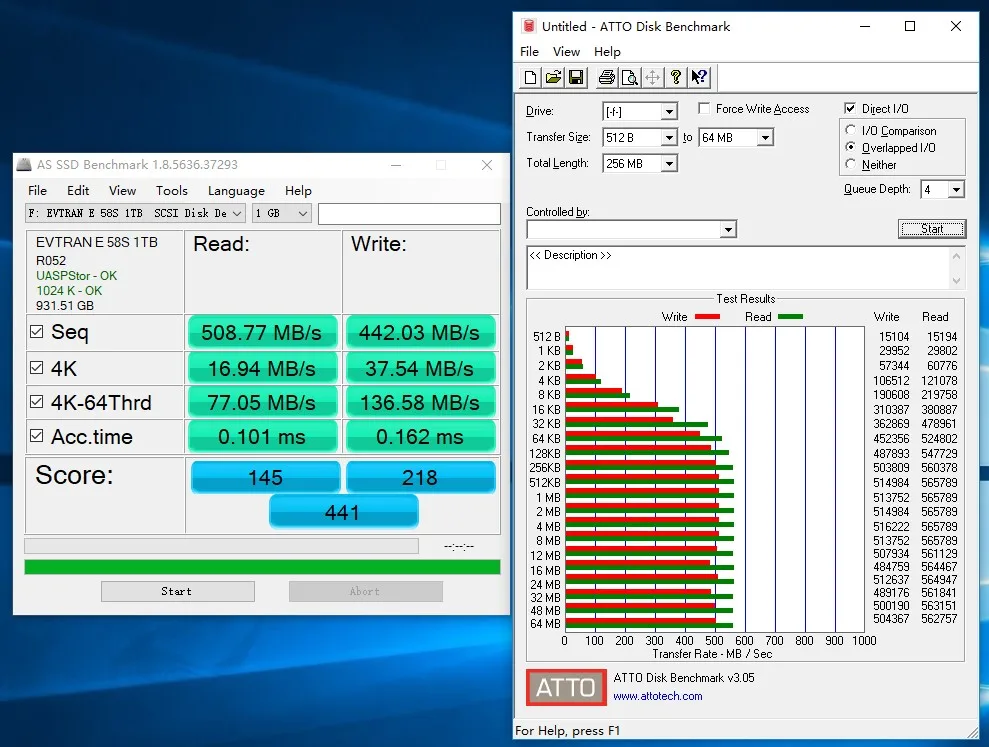The image size is (989, 747).
Task: Click the total score 441 button
Action: 343,512
